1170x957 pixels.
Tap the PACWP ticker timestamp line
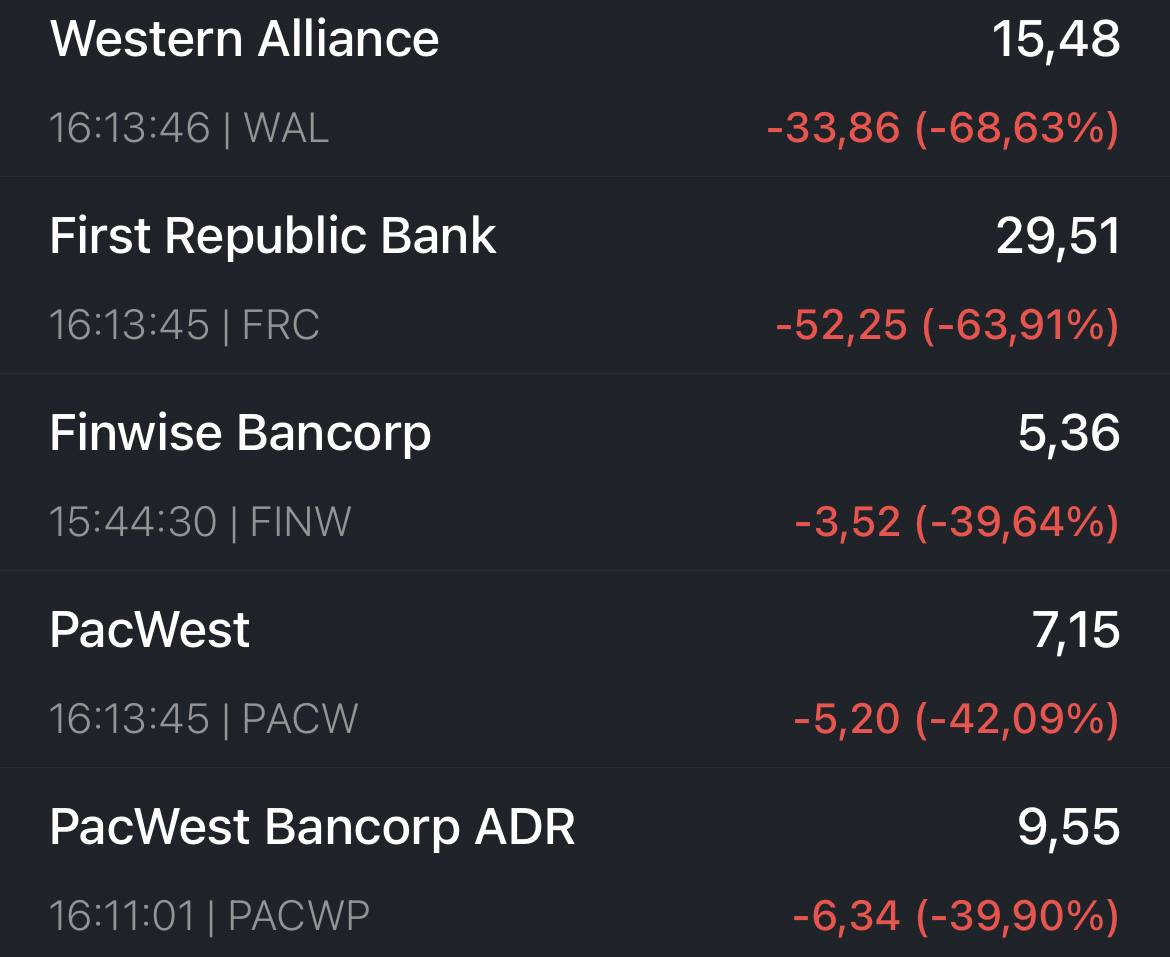209,915
